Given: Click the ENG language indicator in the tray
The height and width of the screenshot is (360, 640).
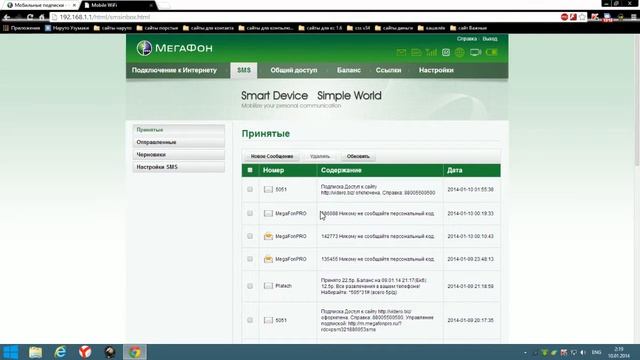Looking at the screenshot, I should pyautogui.click(x=596, y=352).
